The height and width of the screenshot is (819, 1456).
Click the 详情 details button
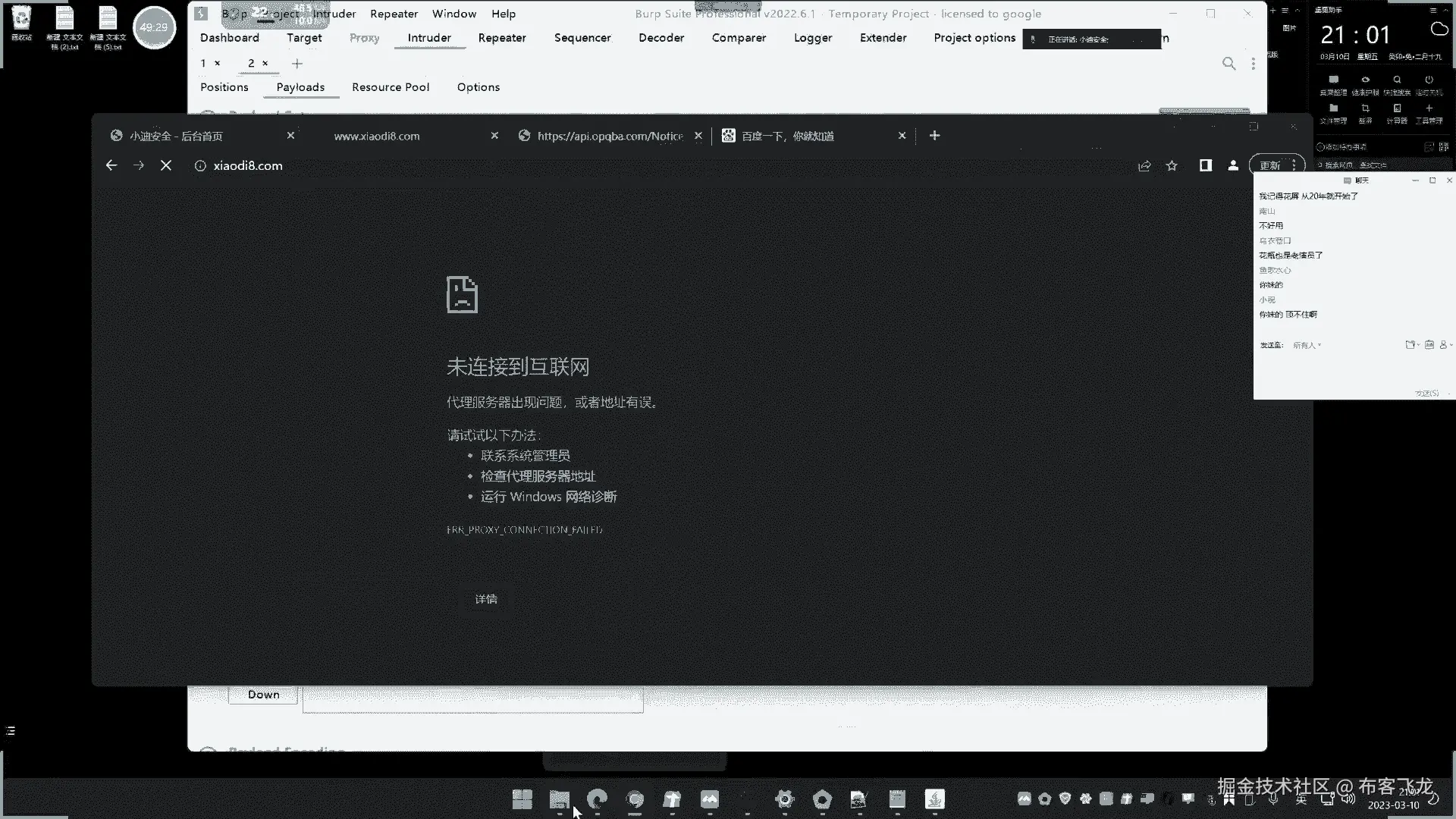pyautogui.click(x=486, y=599)
